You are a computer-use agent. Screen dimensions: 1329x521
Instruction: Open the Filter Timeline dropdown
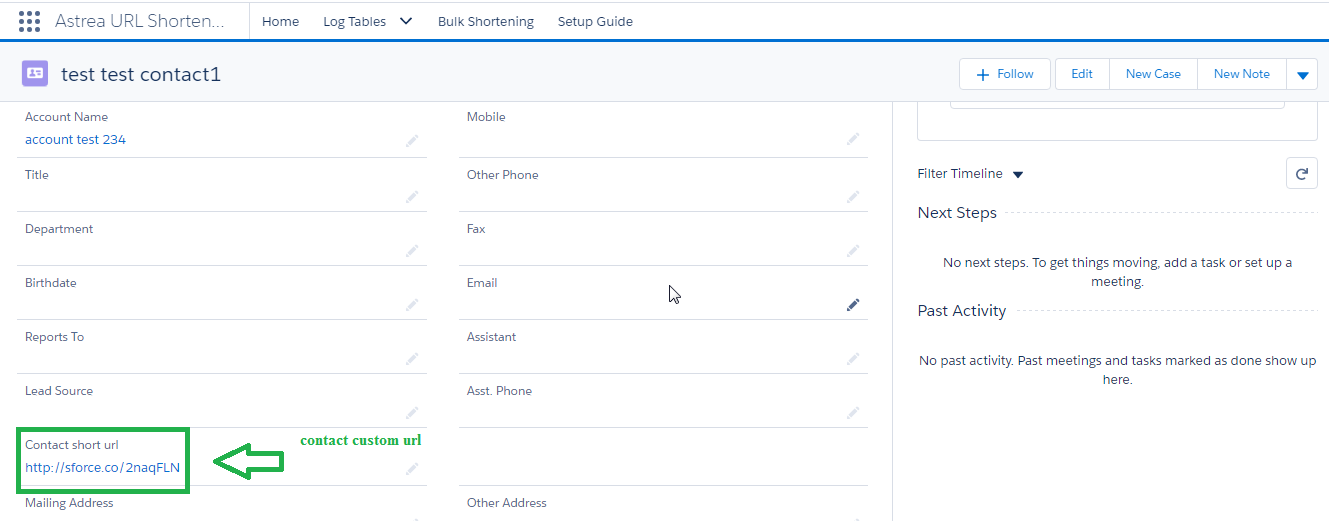click(x=1018, y=175)
